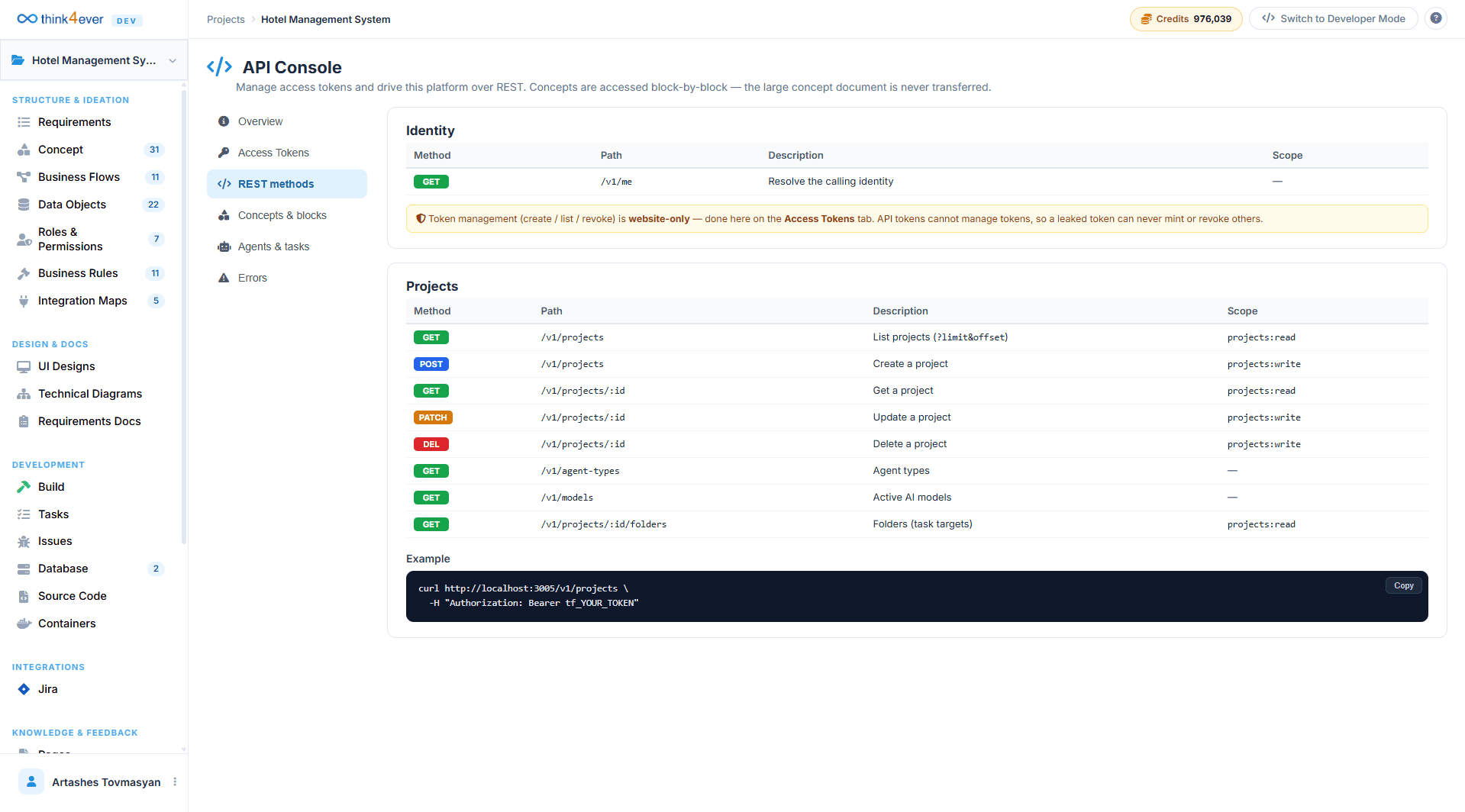Viewport: 1465px width, 812px height.
Task: Open the Access Tokens tab
Action: click(287, 153)
